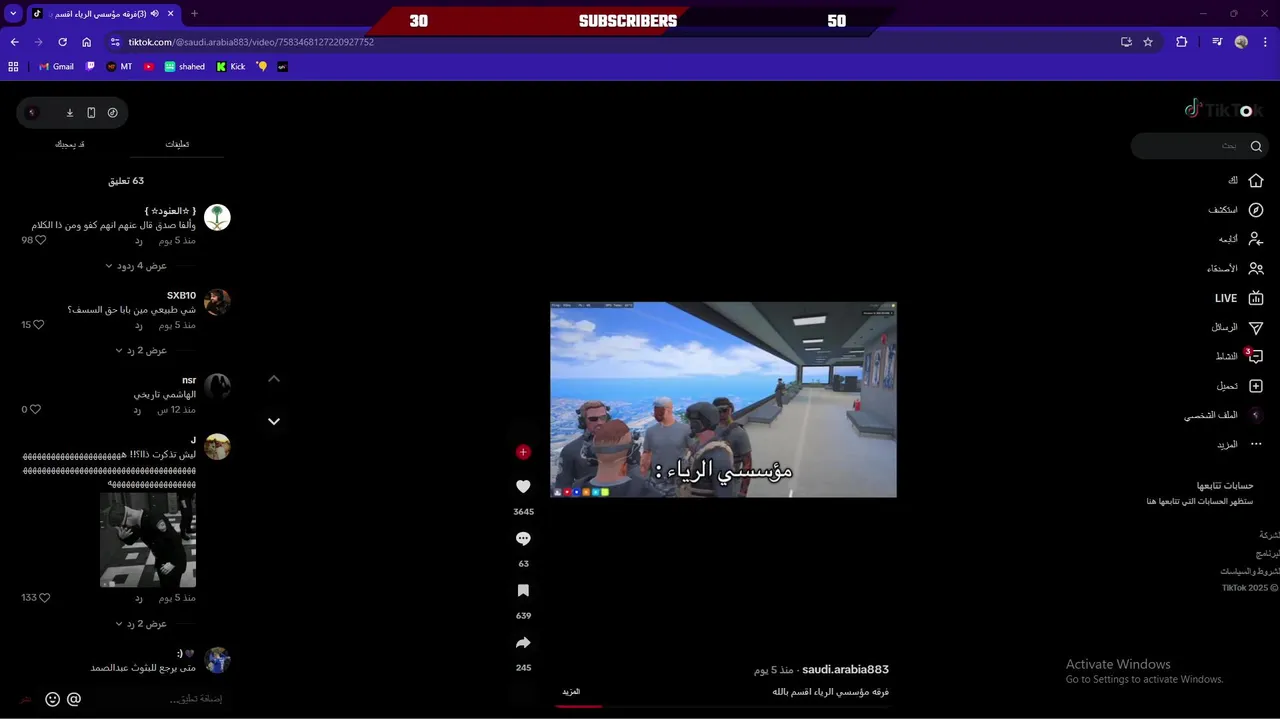Open the Kick bookmark
This screenshot has width=1280, height=720.
(231, 67)
